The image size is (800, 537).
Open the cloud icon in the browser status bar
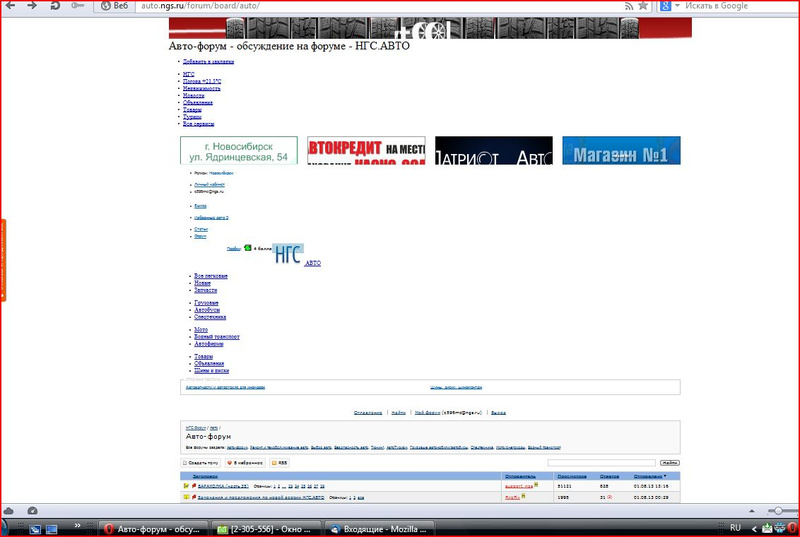pyautogui.click(x=9, y=511)
